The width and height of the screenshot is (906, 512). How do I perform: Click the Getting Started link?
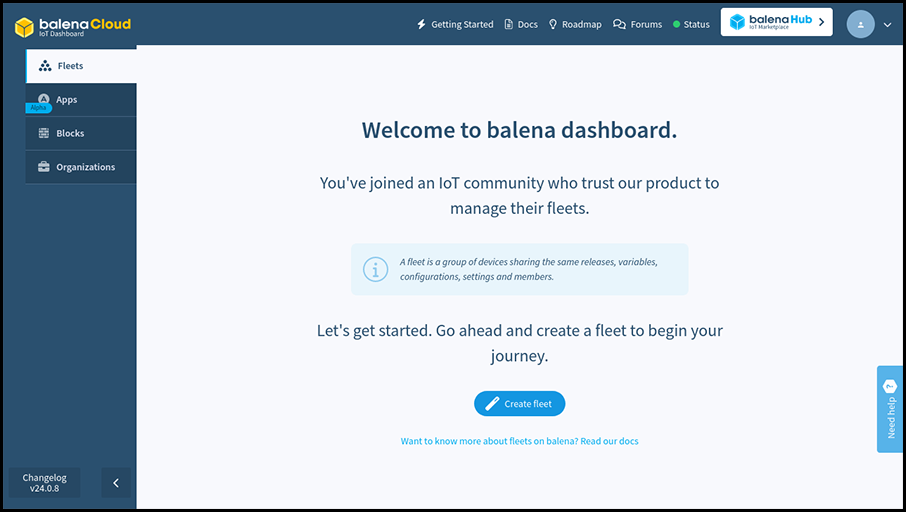pyautogui.click(x=455, y=24)
